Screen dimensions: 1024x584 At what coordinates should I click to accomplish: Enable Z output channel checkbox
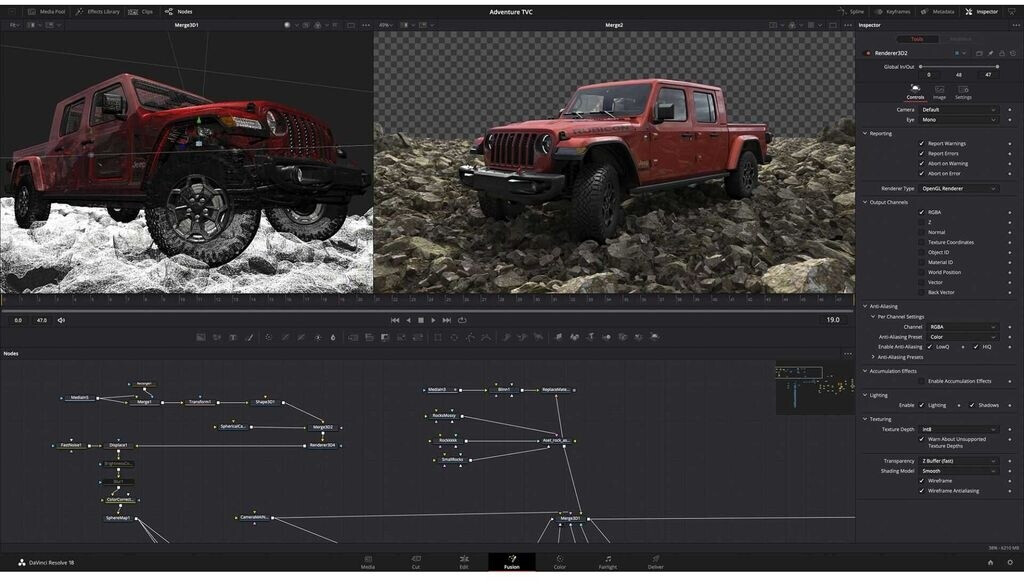click(x=921, y=222)
